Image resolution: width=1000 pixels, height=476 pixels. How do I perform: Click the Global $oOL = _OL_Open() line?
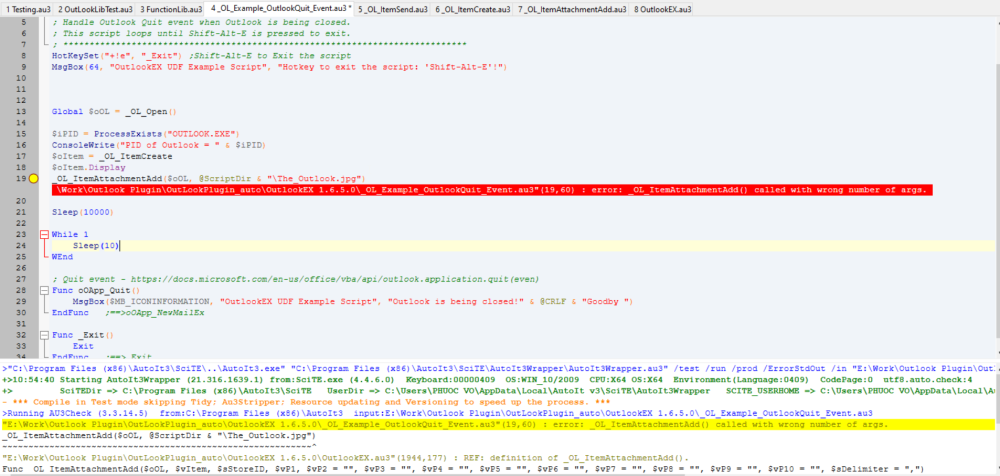pos(114,112)
